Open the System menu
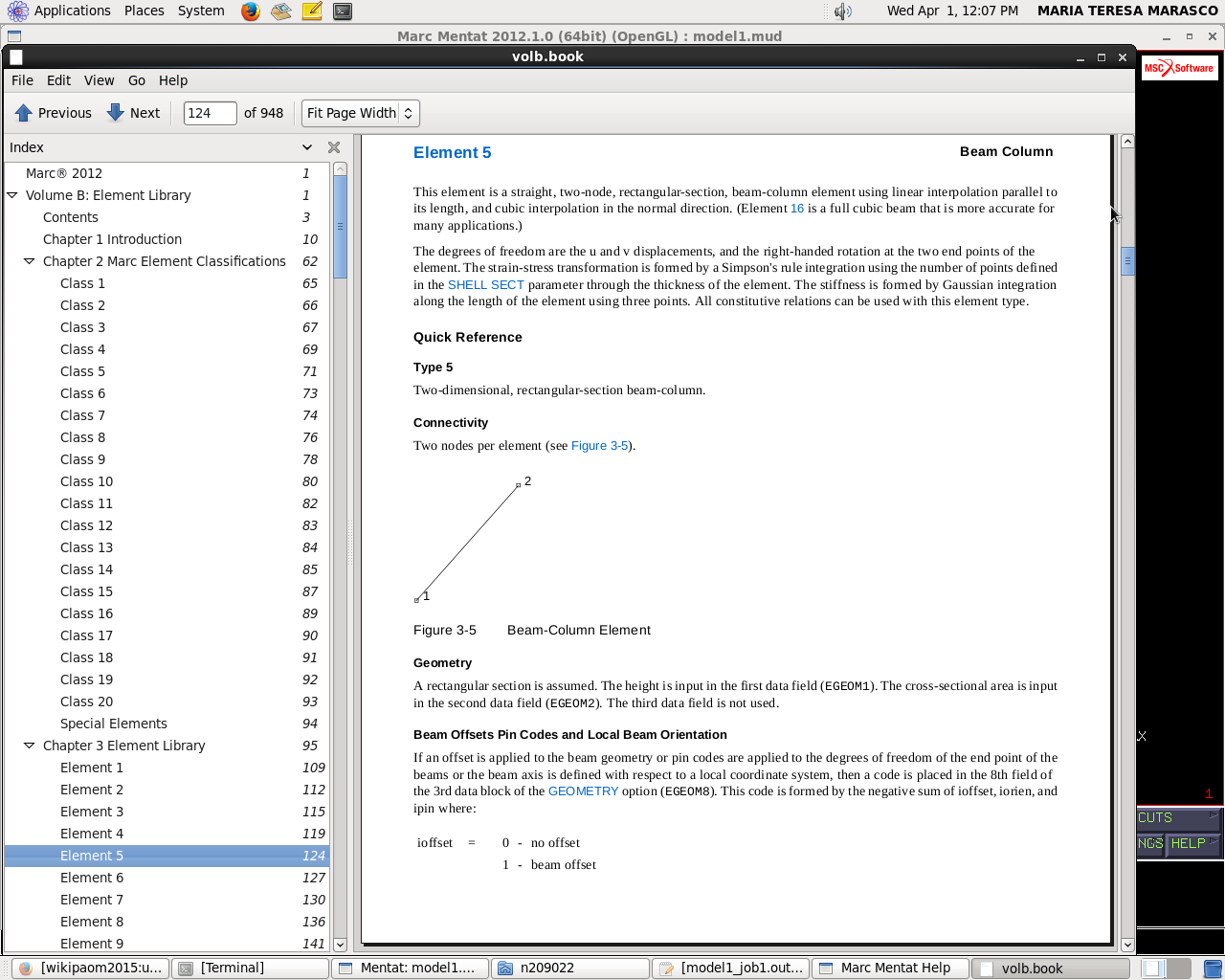Viewport: 1225px width, 980px height. tap(201, 11)
